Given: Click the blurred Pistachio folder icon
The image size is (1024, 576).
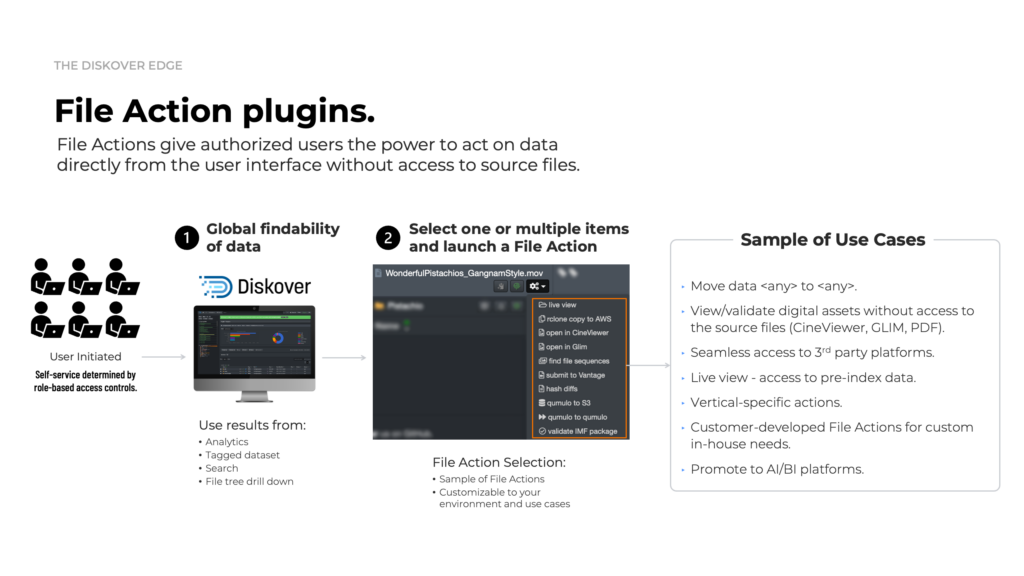Looking at the screenshot, I should pos(379,306).
